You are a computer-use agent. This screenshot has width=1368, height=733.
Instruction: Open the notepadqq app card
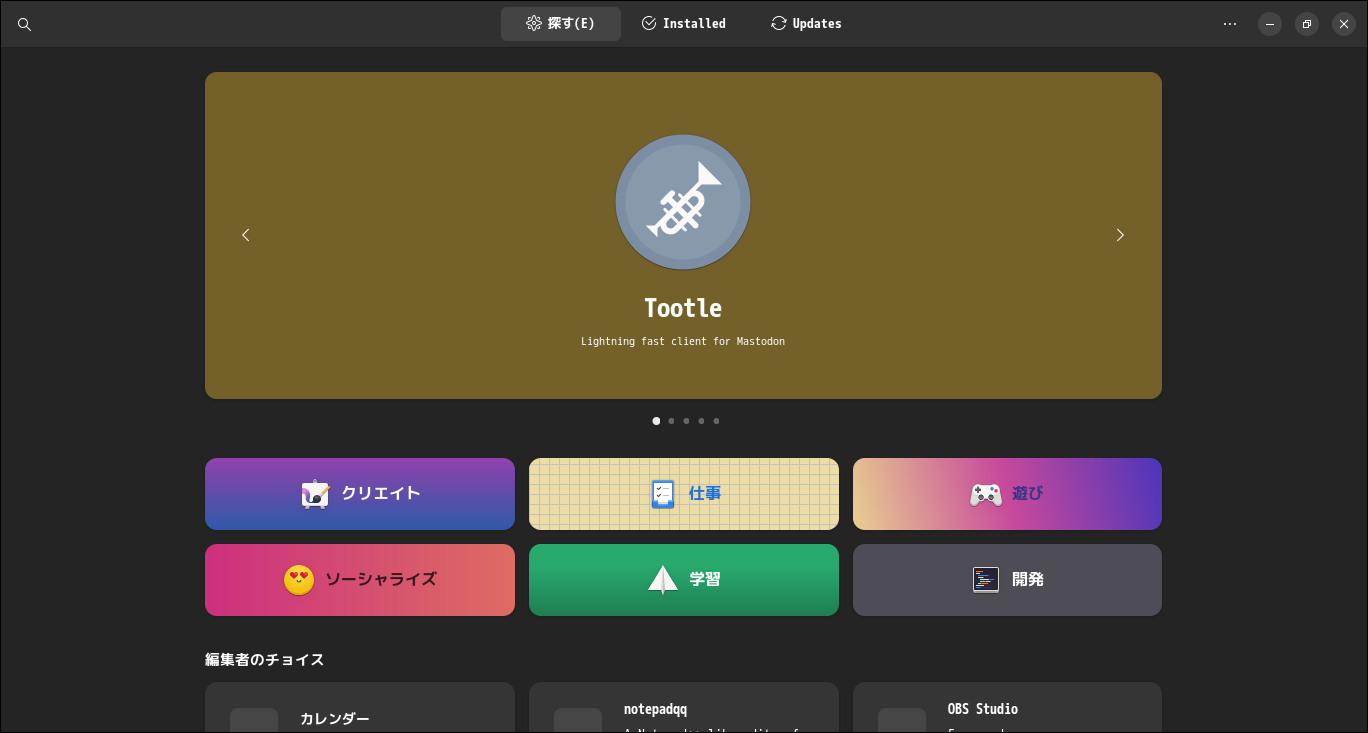pyautogui.click(x=684, y=708)
